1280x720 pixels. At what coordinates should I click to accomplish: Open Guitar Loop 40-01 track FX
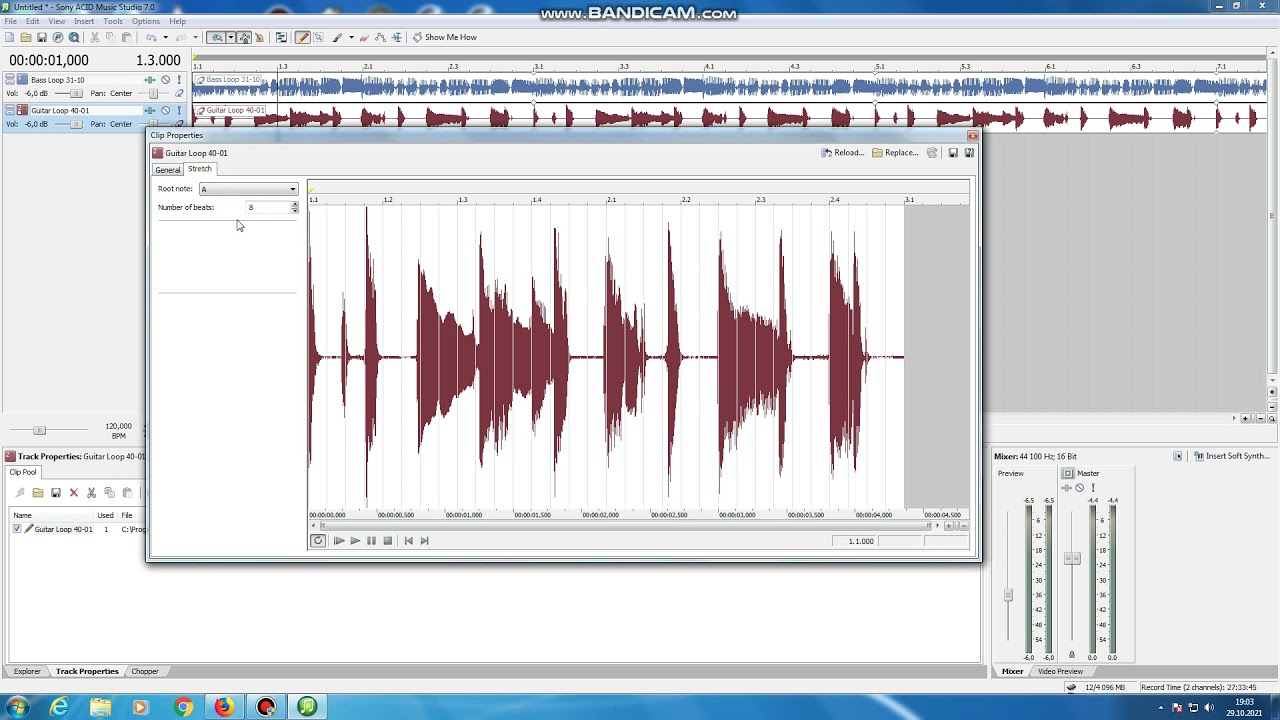(x=150, y=110)
